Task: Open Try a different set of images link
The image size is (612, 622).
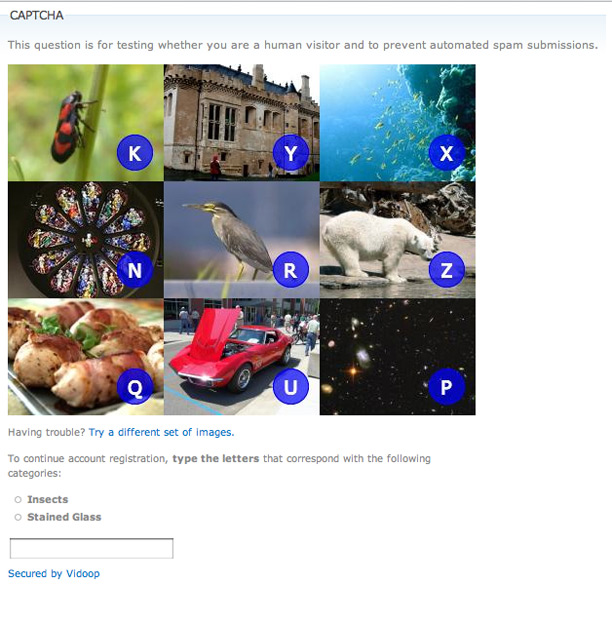Action: [x=161, y=432]
